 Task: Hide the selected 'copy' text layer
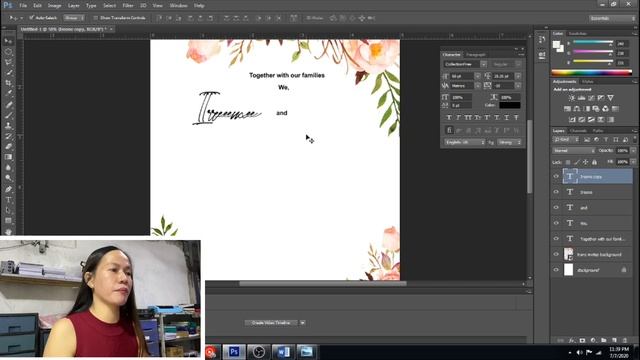(556, 176)
